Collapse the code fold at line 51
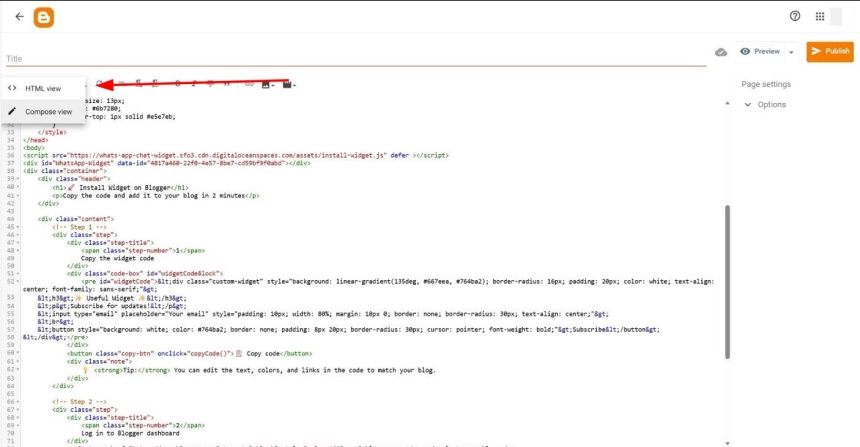The width and height of the screenshot is (860, 447). coord(18,274)
